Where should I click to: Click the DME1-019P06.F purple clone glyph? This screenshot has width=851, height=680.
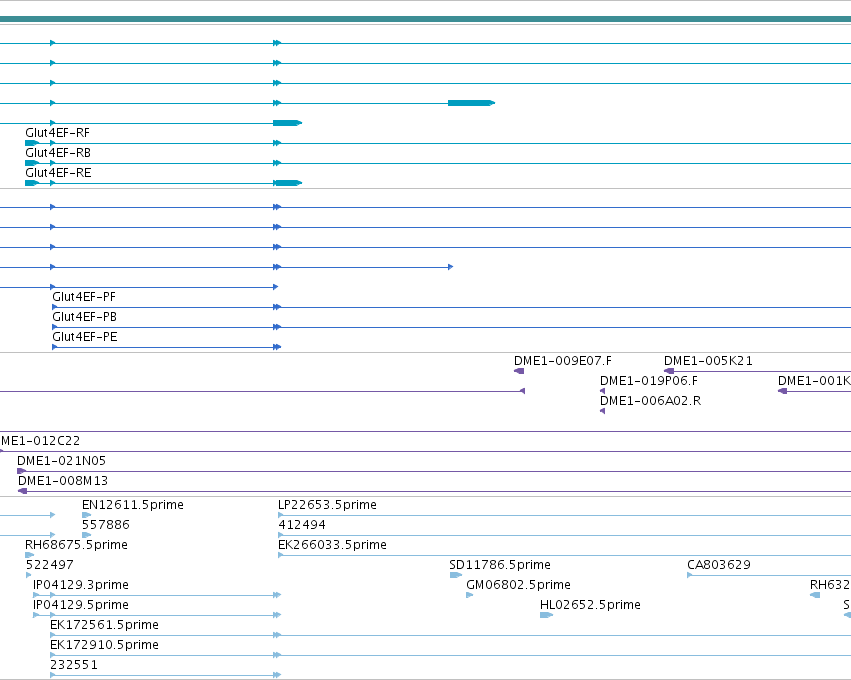tap(602, 391)
